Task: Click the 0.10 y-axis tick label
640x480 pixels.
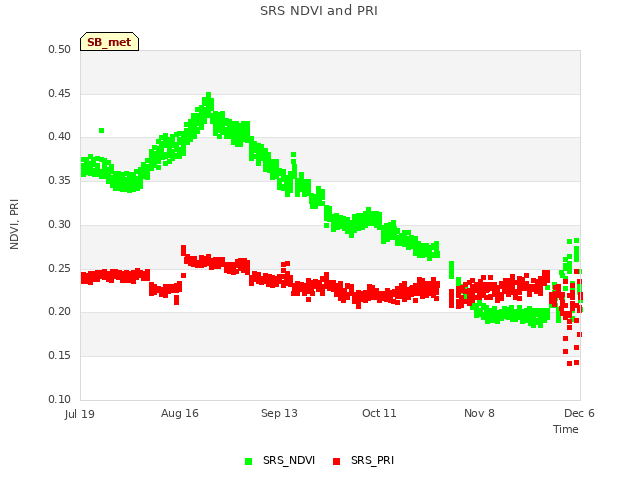Action: tap(59, 399)
